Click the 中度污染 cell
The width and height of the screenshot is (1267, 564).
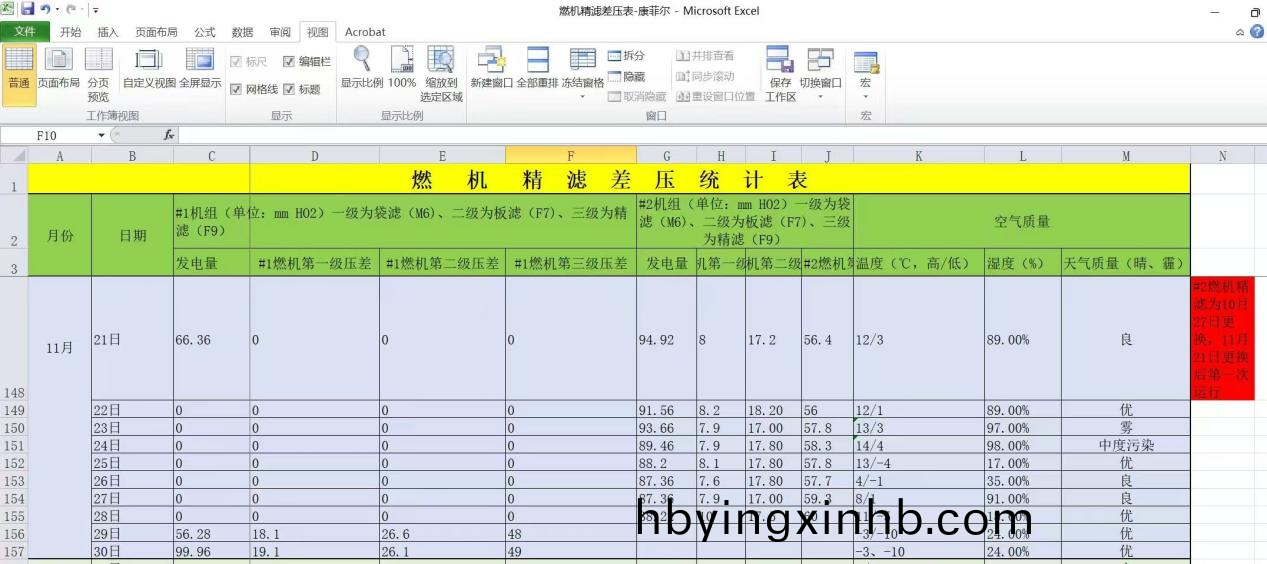tap(1126, 445)
